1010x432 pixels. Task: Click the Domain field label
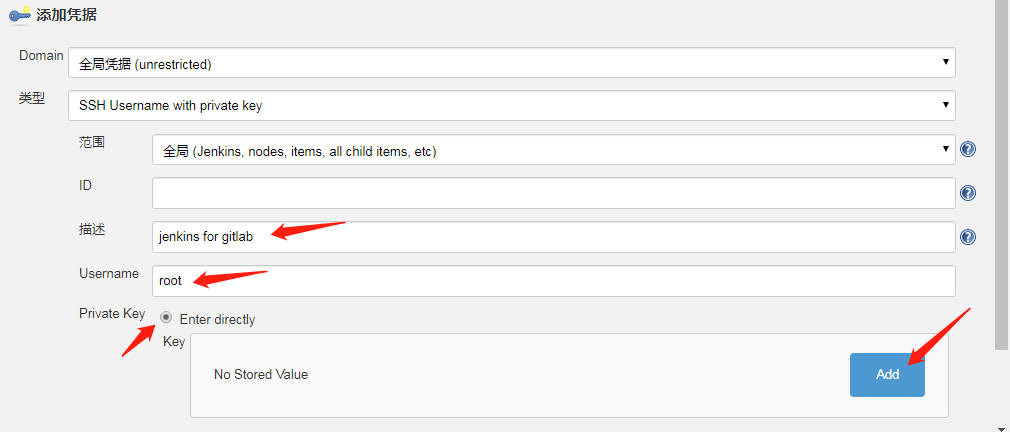point(41,56)
